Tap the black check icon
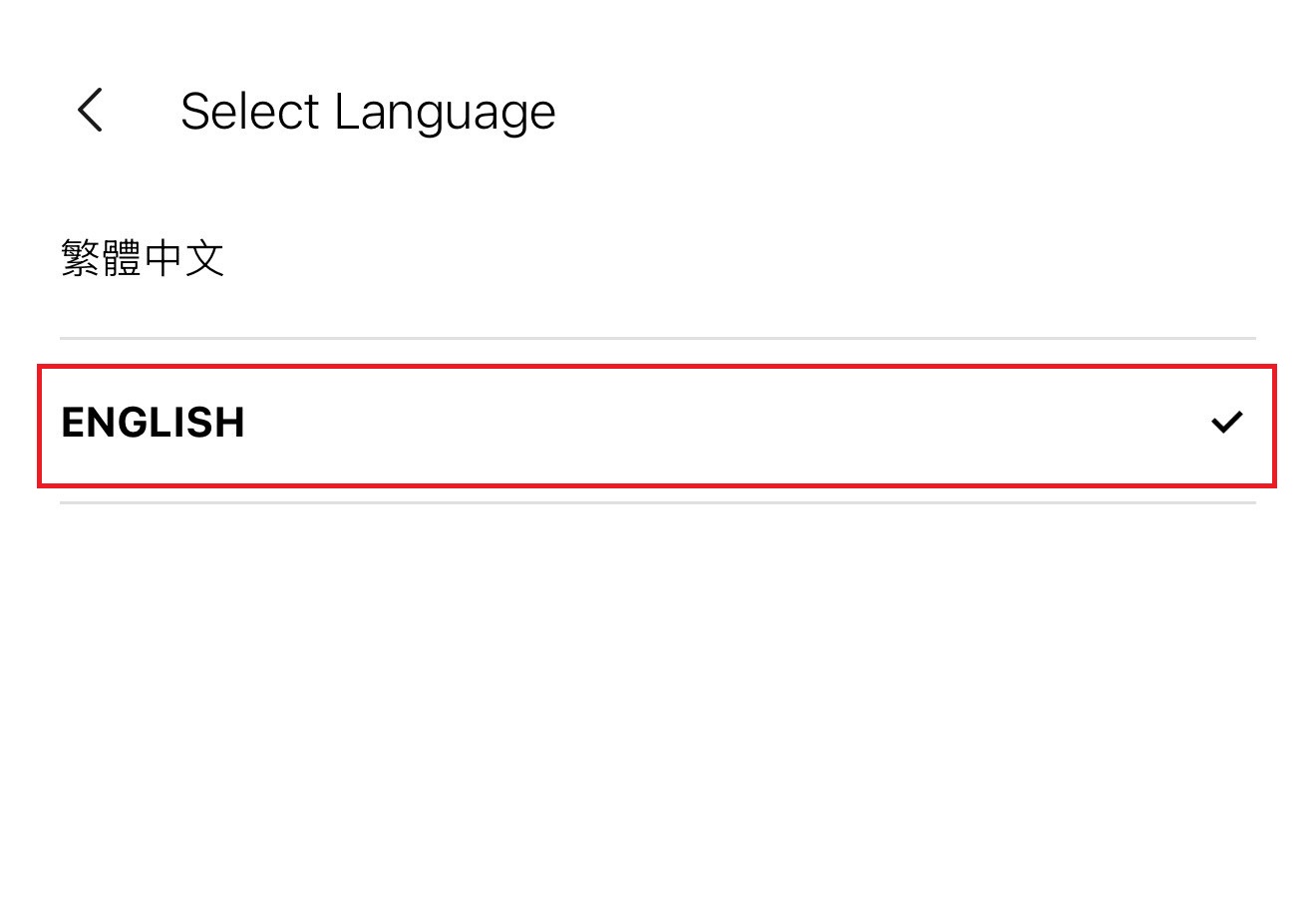This screenshot has width=1316, height=909. pyautogui.click(x=1225, y=423)
